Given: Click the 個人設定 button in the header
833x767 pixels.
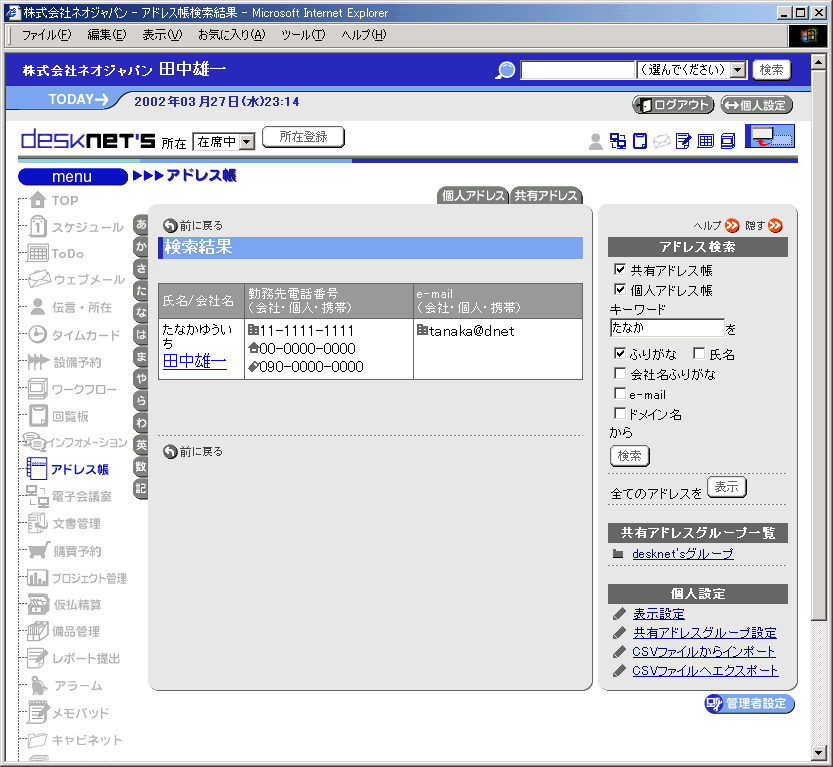Looking at the screenshot, I should coord(756,105).
